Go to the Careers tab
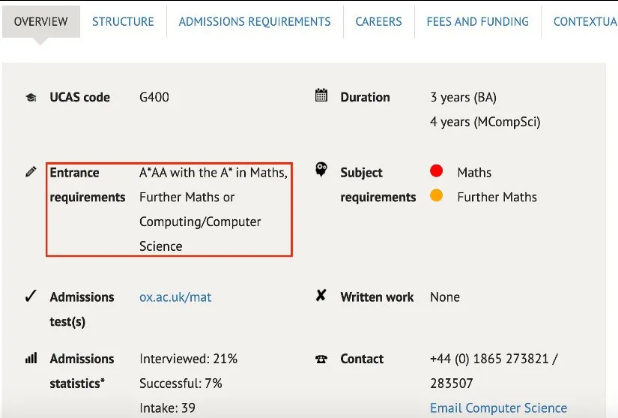 pyautogui.click(x=378, y=21)
